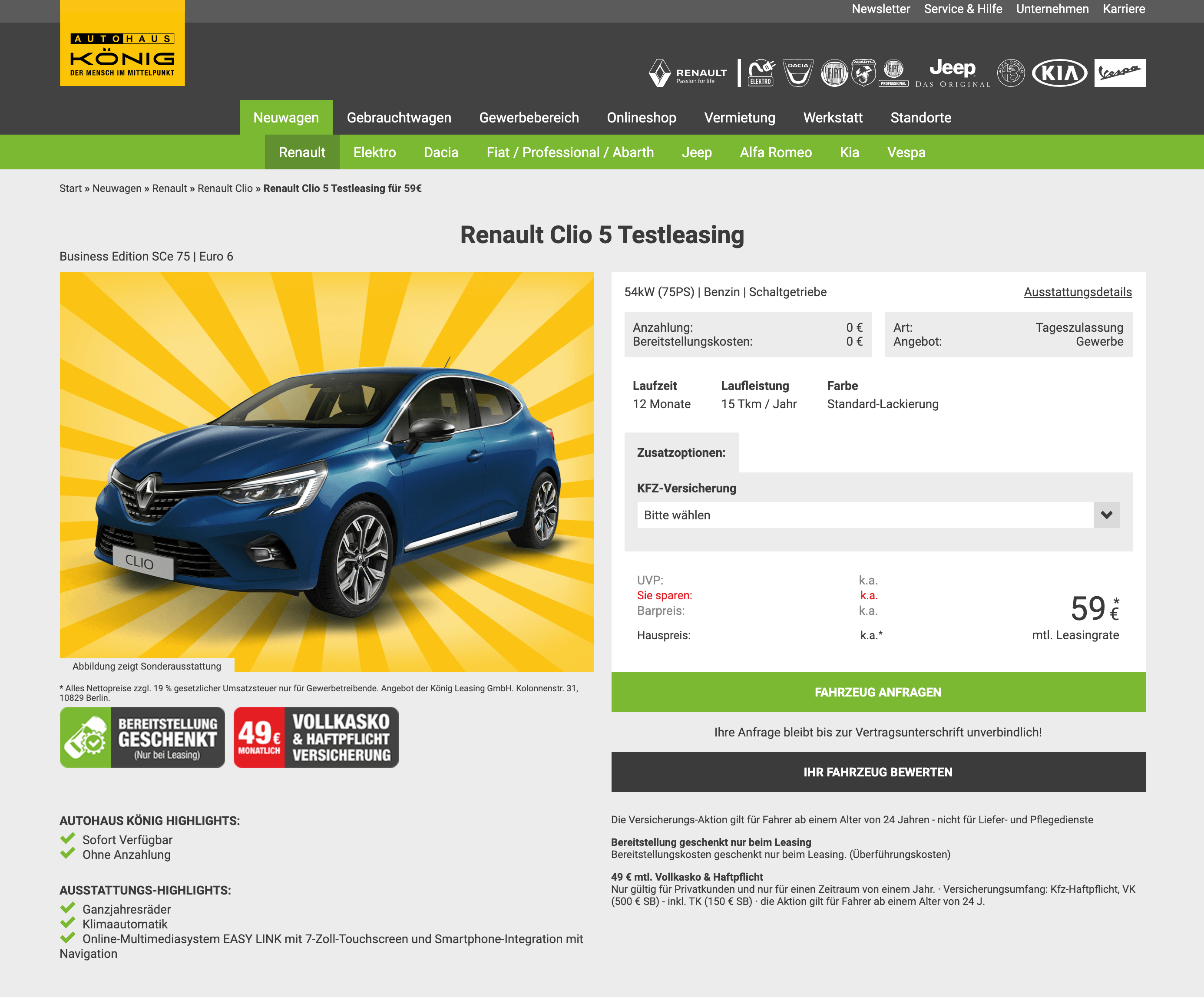Open the Alfa Romeo brand logo
Image resolution: width=1204 pixels, height=997 pixels.
pyautogui.click(x=1011, y=73)
